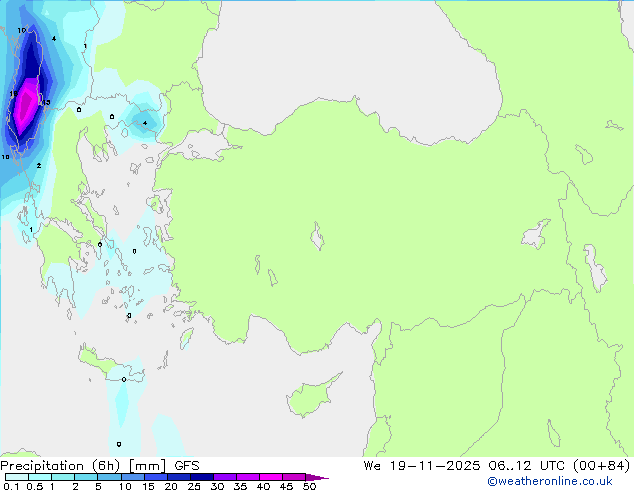Click the ©weatheronline.co.uk link

pos(550,481)
